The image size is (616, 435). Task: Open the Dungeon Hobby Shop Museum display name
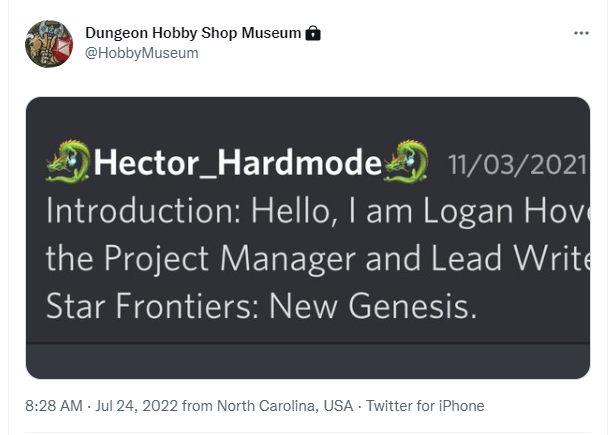click(193, 33)
